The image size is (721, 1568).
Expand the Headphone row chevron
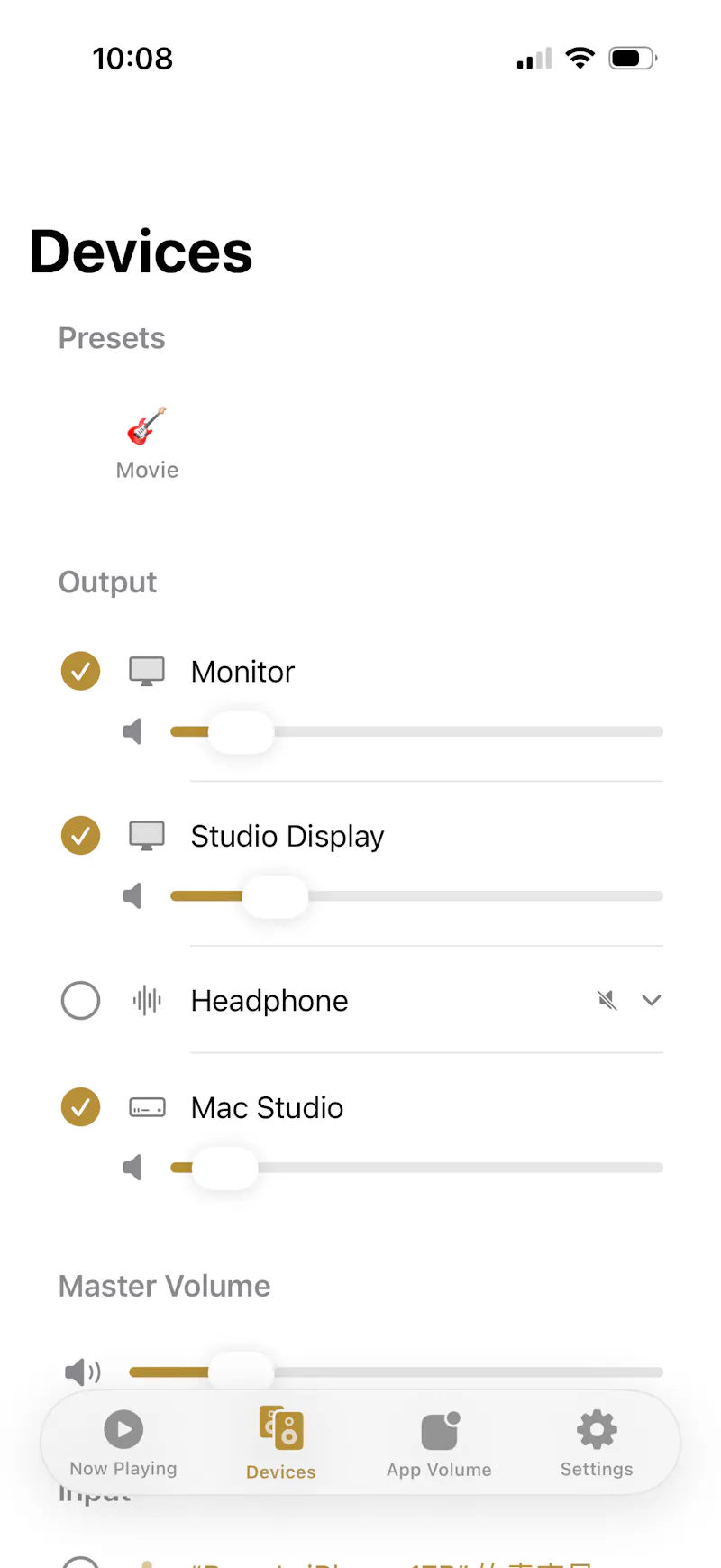pos(652,1000)
